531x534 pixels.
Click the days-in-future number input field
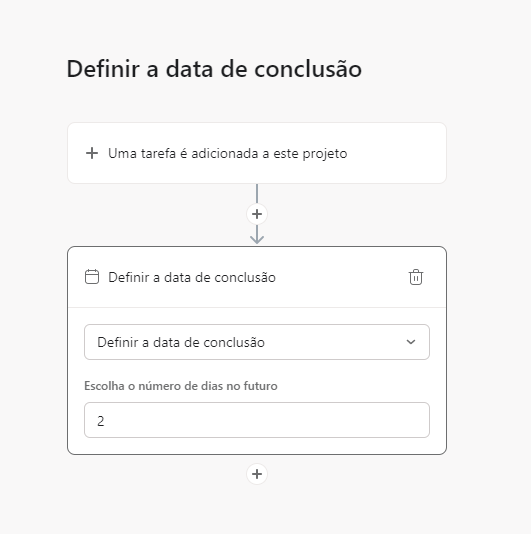coord(257,420)
